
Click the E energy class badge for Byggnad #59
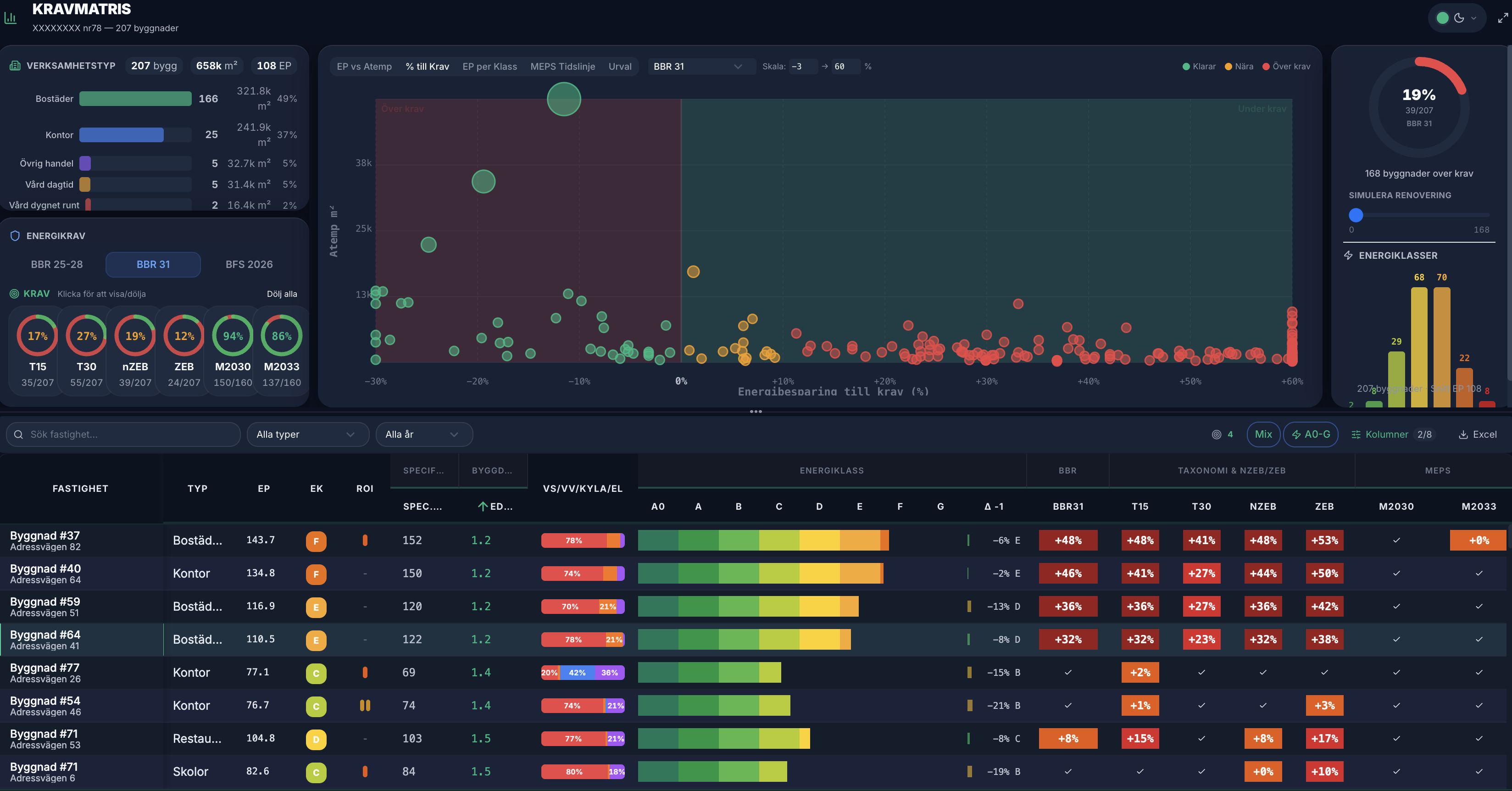pos(316,607)
